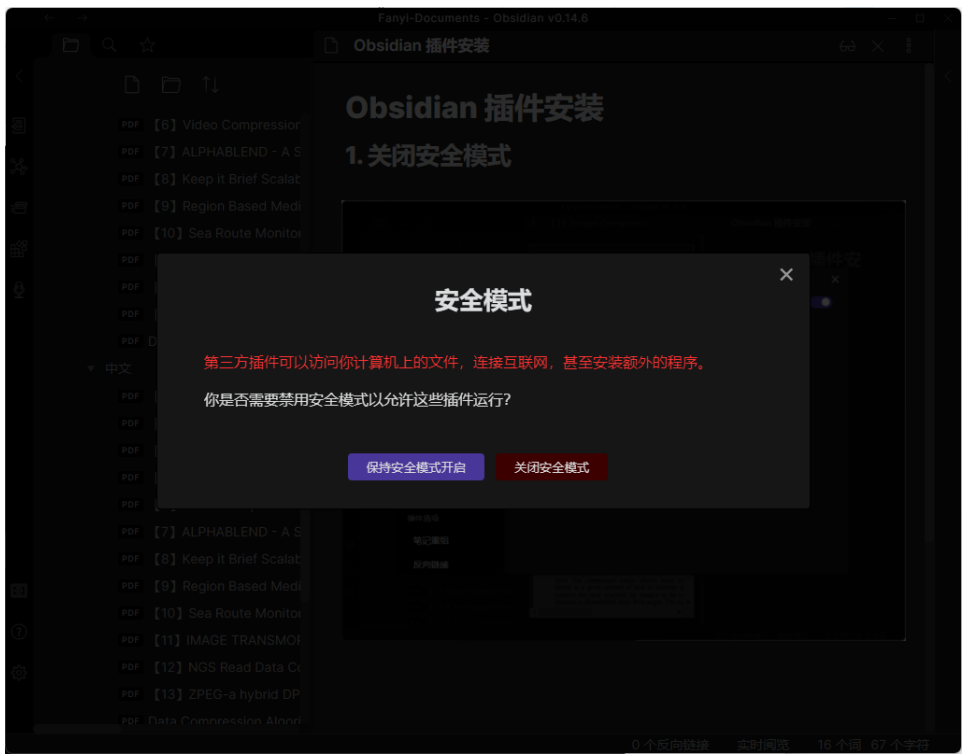Collapse the right sidebar arrow

[x=948, y=77]
